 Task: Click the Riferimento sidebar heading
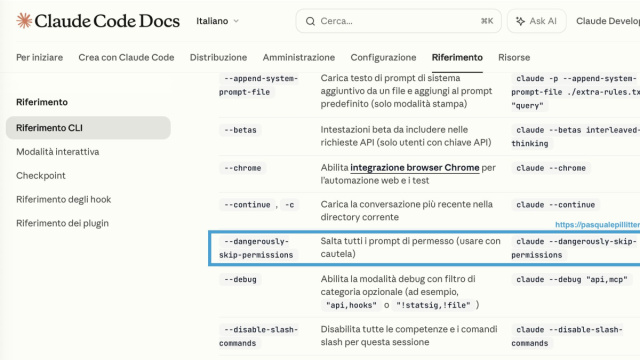pyautogui.click(x=42, y=102)
